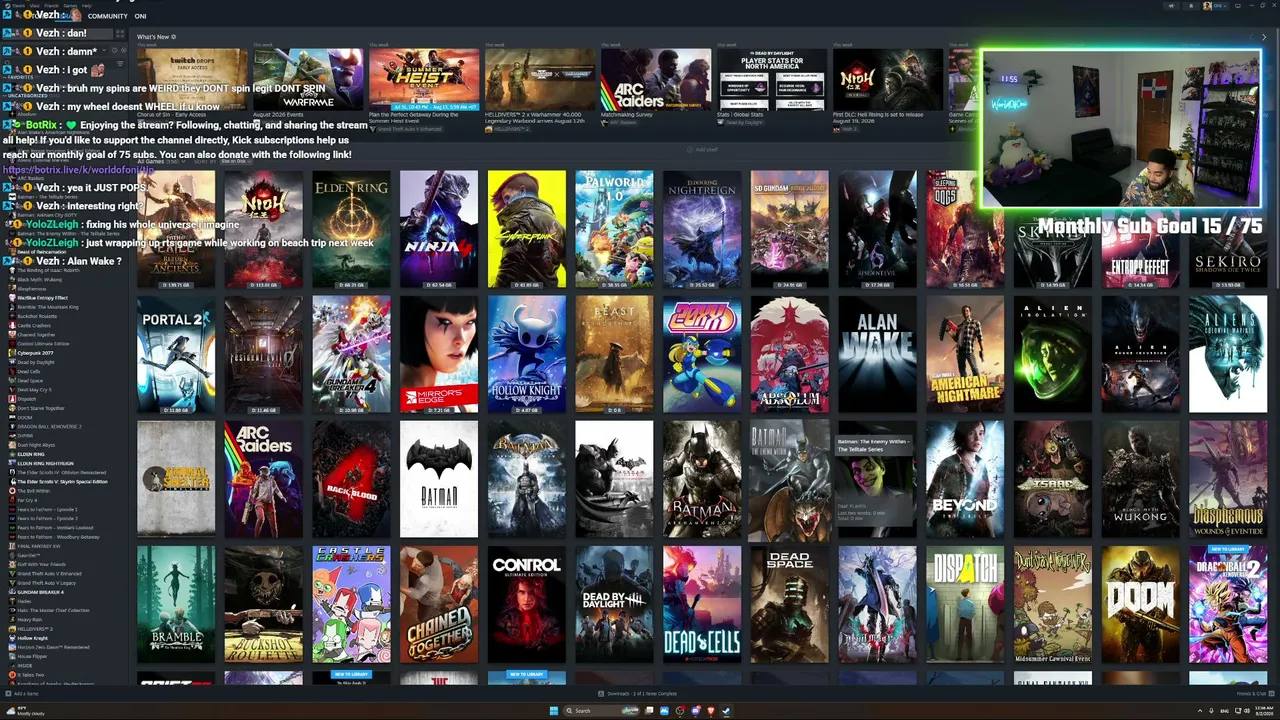This screenshot has width=1280, height=720.
Task: Open the ARC Raiders library cover
Action: pyautogui.click(x=263, y=479)
